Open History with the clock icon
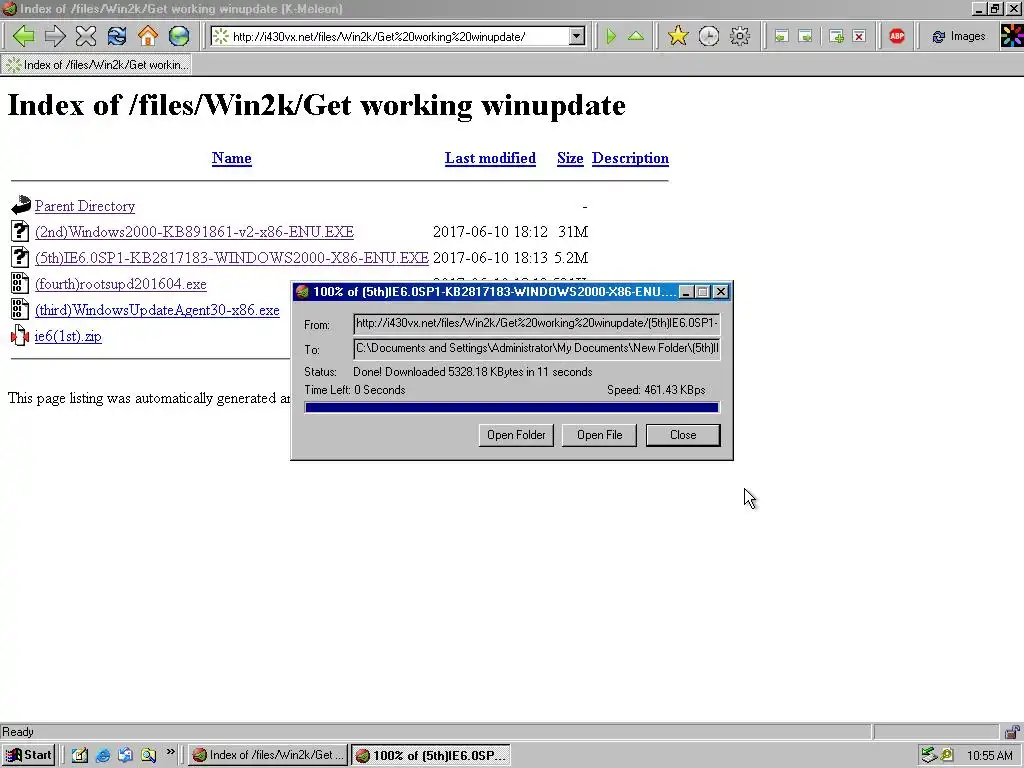Image resolution: width=1024 pixels, height=768 pixels. tap(709, 36)
